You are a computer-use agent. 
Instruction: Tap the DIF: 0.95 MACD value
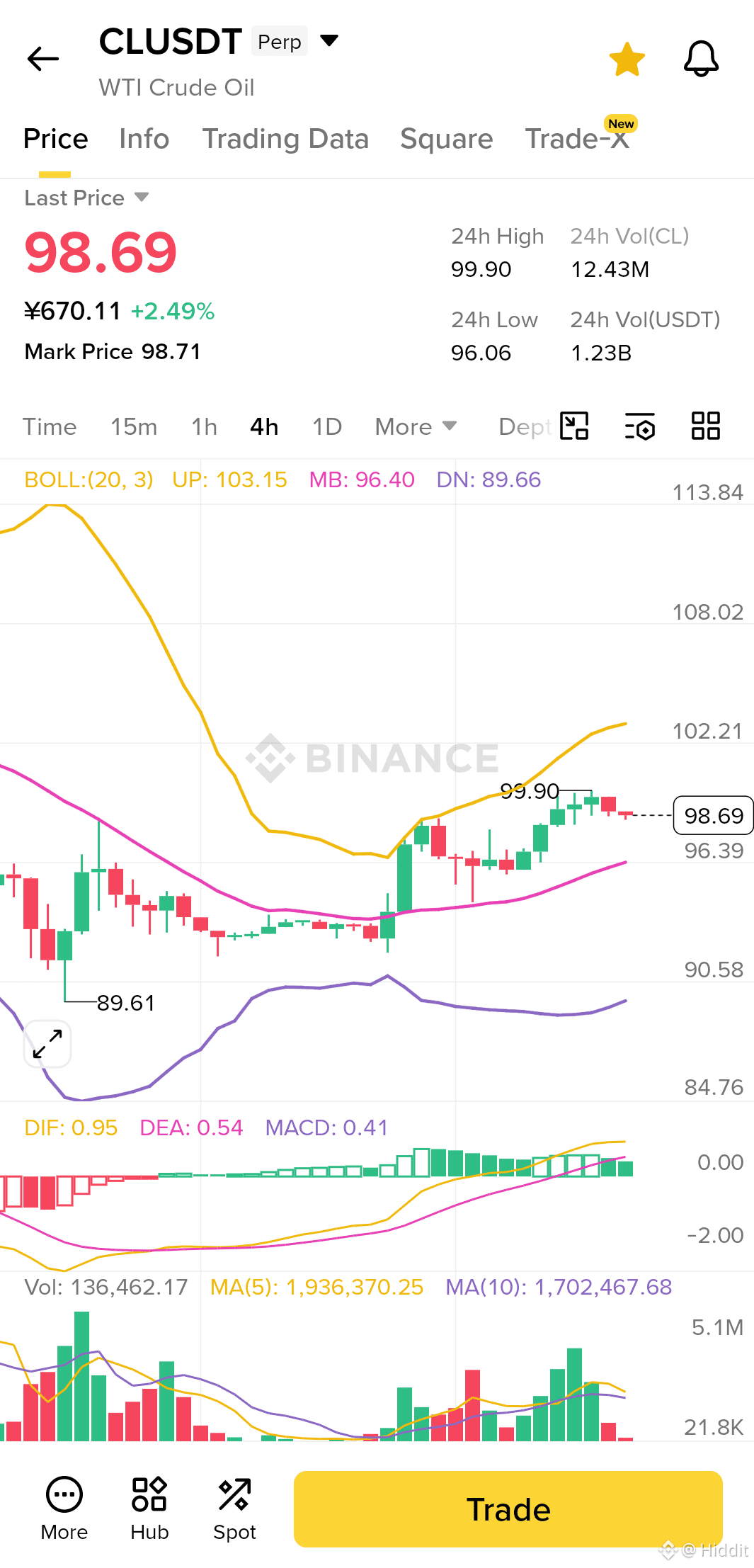click(x=71, y=1127)
